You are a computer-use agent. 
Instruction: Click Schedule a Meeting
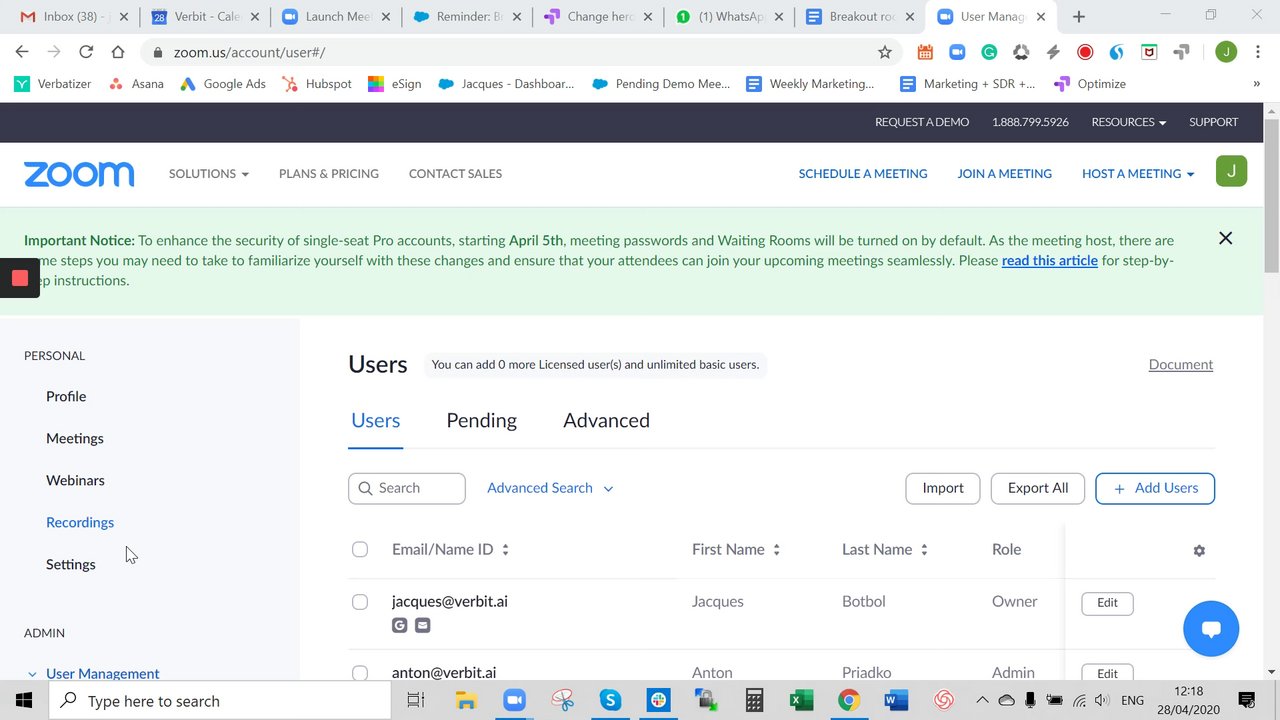(863, 174)
